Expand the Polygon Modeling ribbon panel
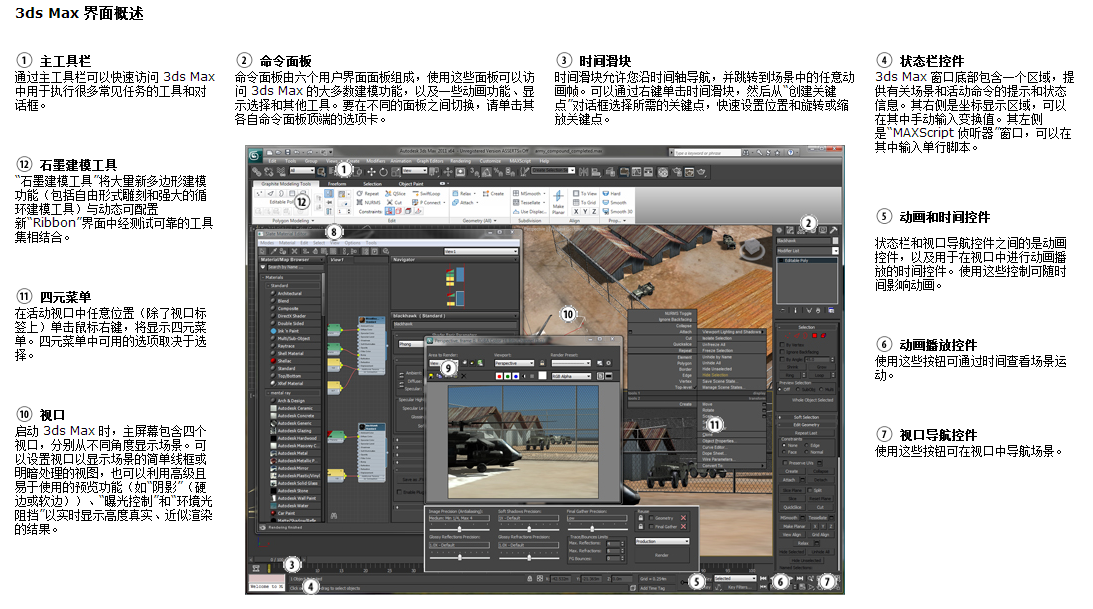 (x=293, y=221)
